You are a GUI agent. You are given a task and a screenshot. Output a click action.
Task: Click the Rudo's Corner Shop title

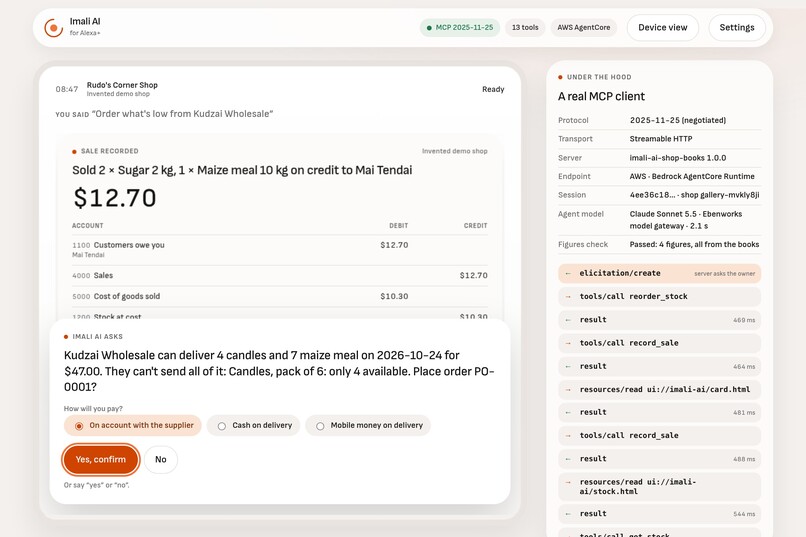122,85
